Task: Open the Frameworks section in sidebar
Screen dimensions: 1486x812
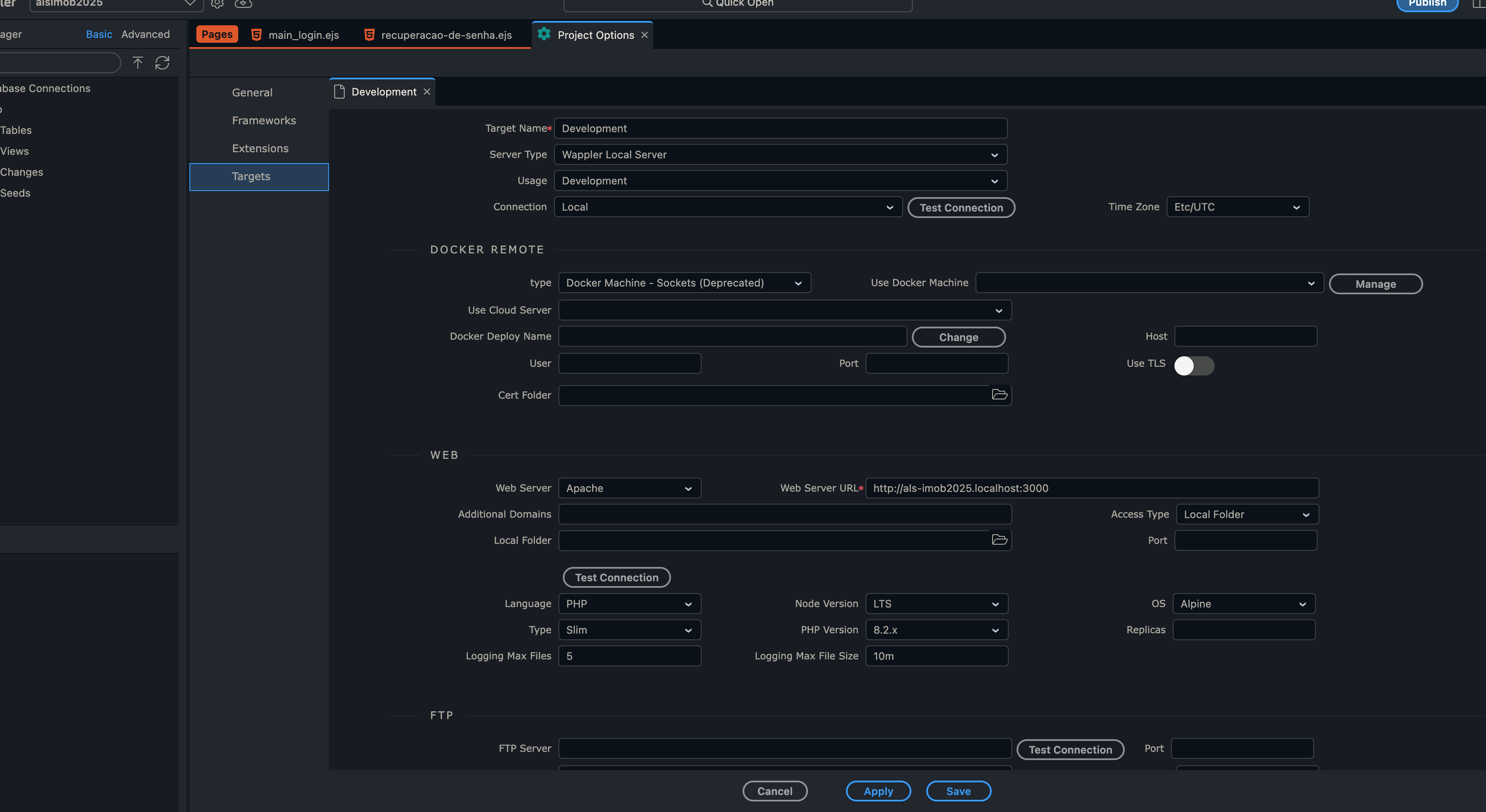Action: tap(264, 120)
